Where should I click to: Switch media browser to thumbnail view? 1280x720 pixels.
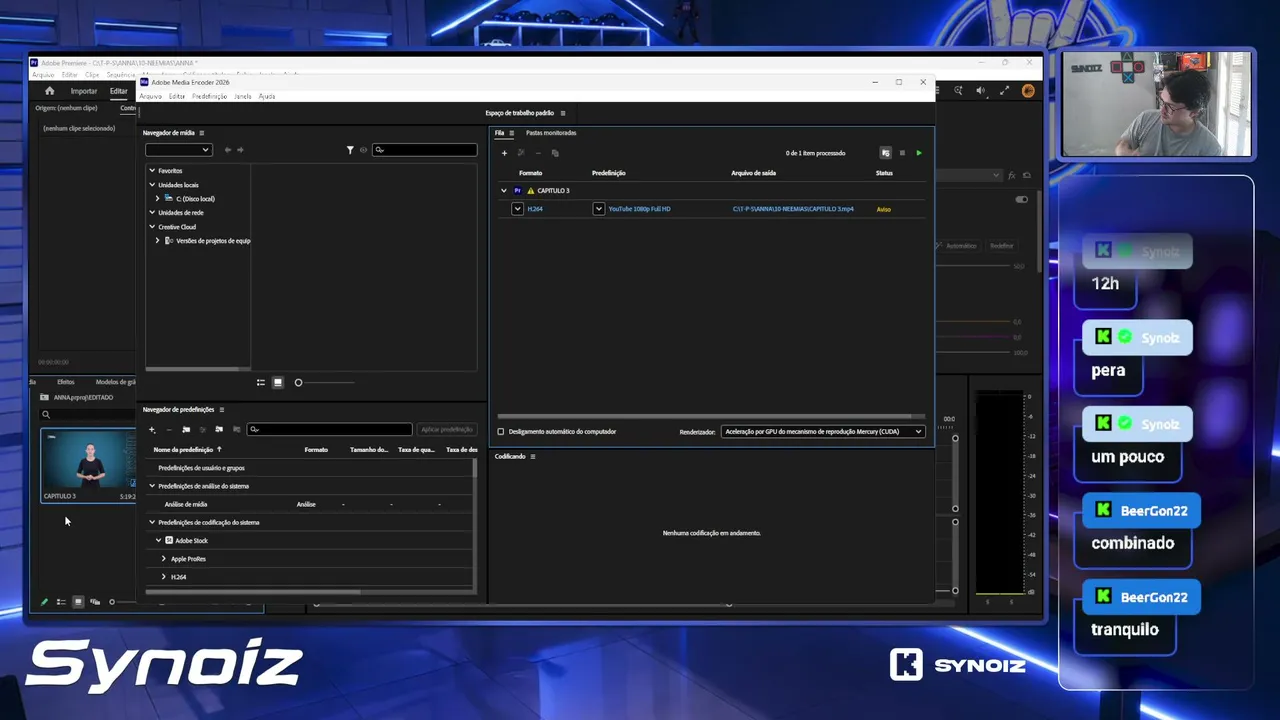278,382
